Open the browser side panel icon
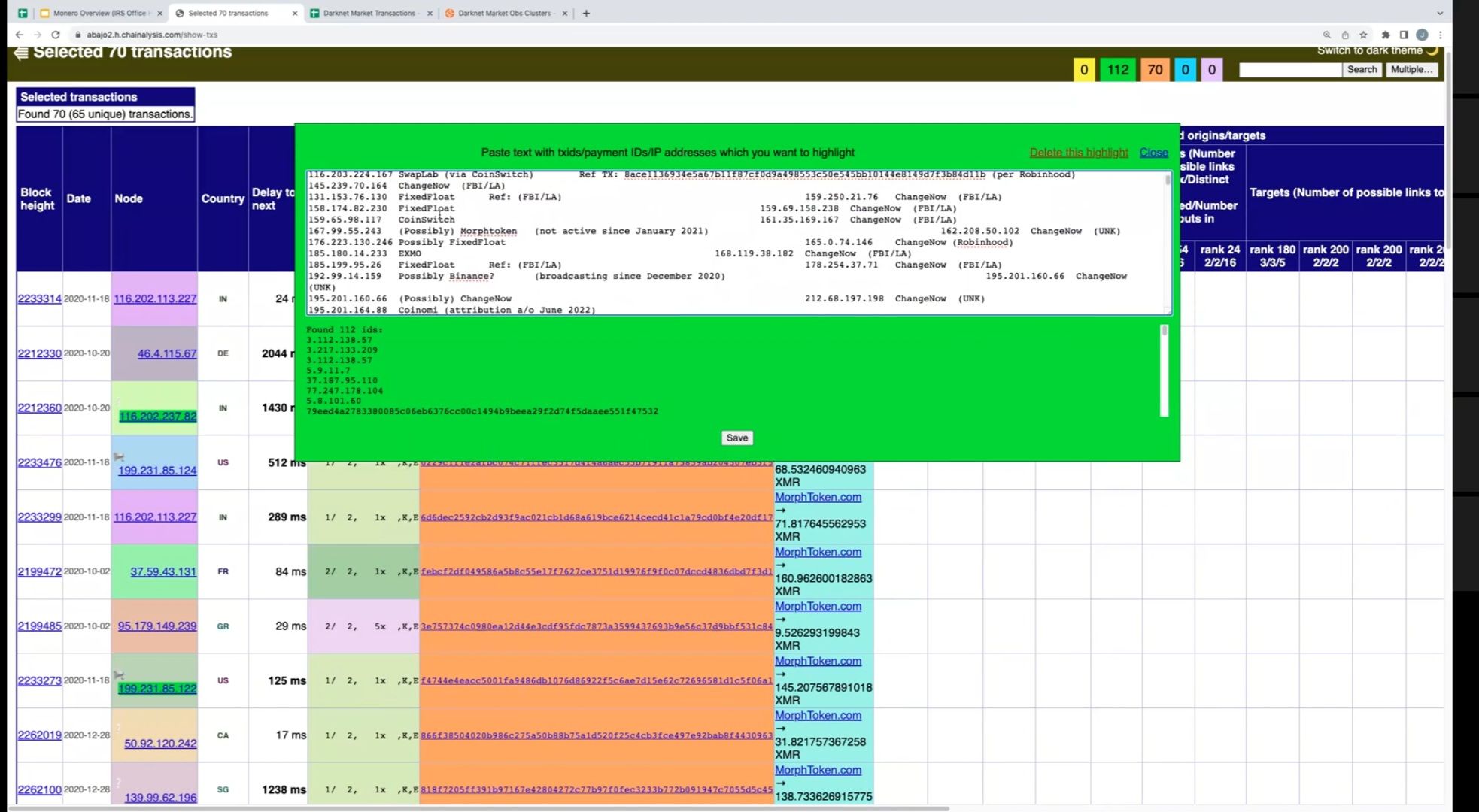The width and height of the screenshot is (1479, 812). pos(1404,35)
